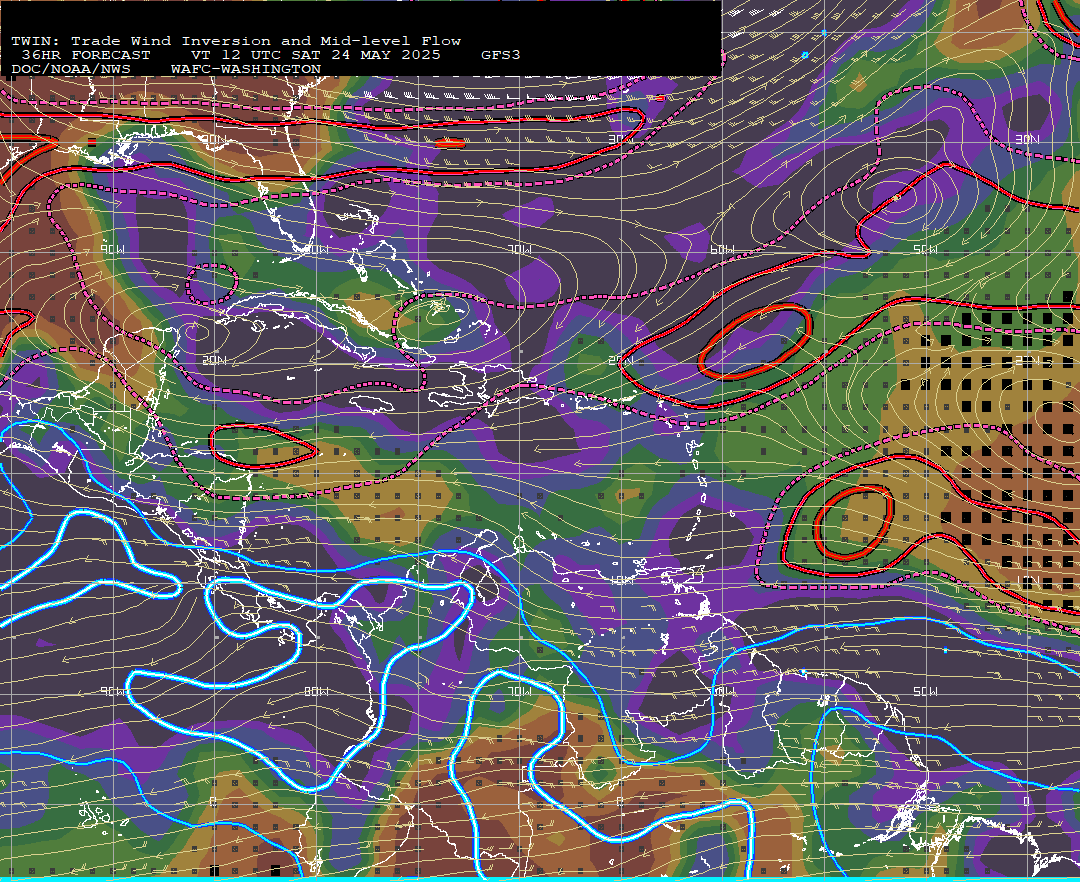This screenshot has width=1080, height=882.
Task: Click the 70W longitude label north of Hispaniola
Action: [x=520, y=250]
